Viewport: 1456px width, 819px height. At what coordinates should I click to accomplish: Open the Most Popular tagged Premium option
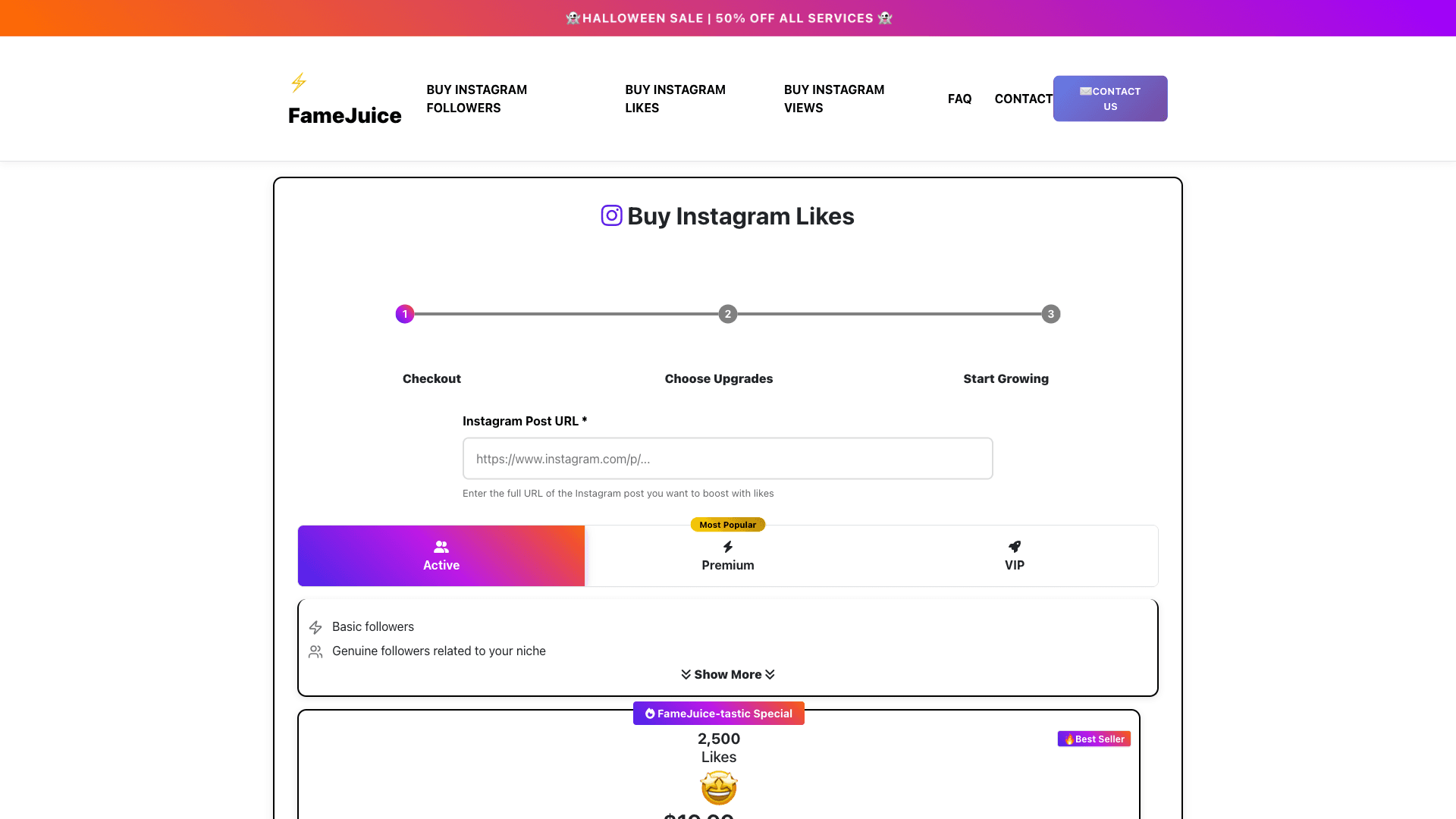(727, 556)
